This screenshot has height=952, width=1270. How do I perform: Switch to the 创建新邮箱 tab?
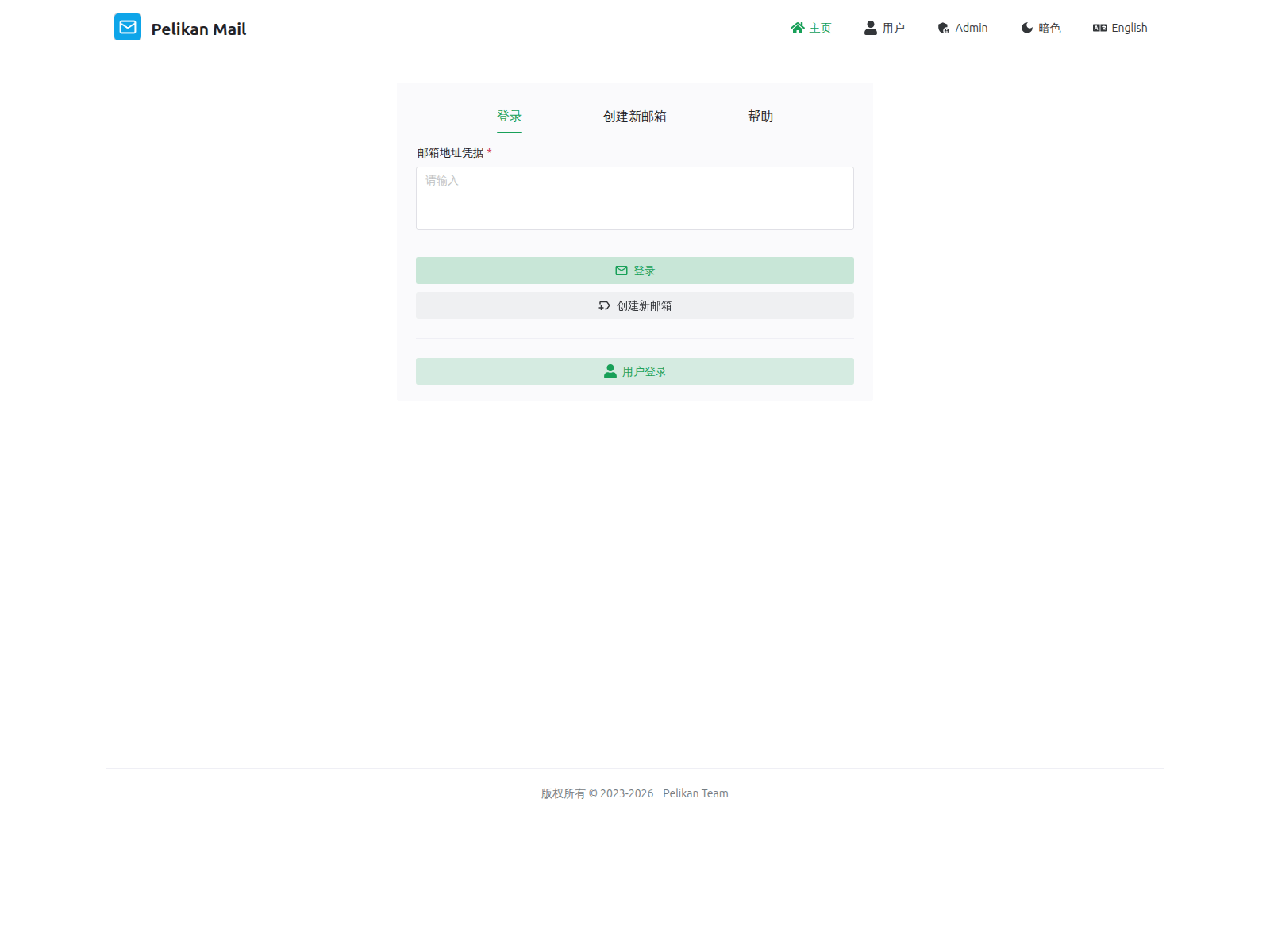point(634,116)
